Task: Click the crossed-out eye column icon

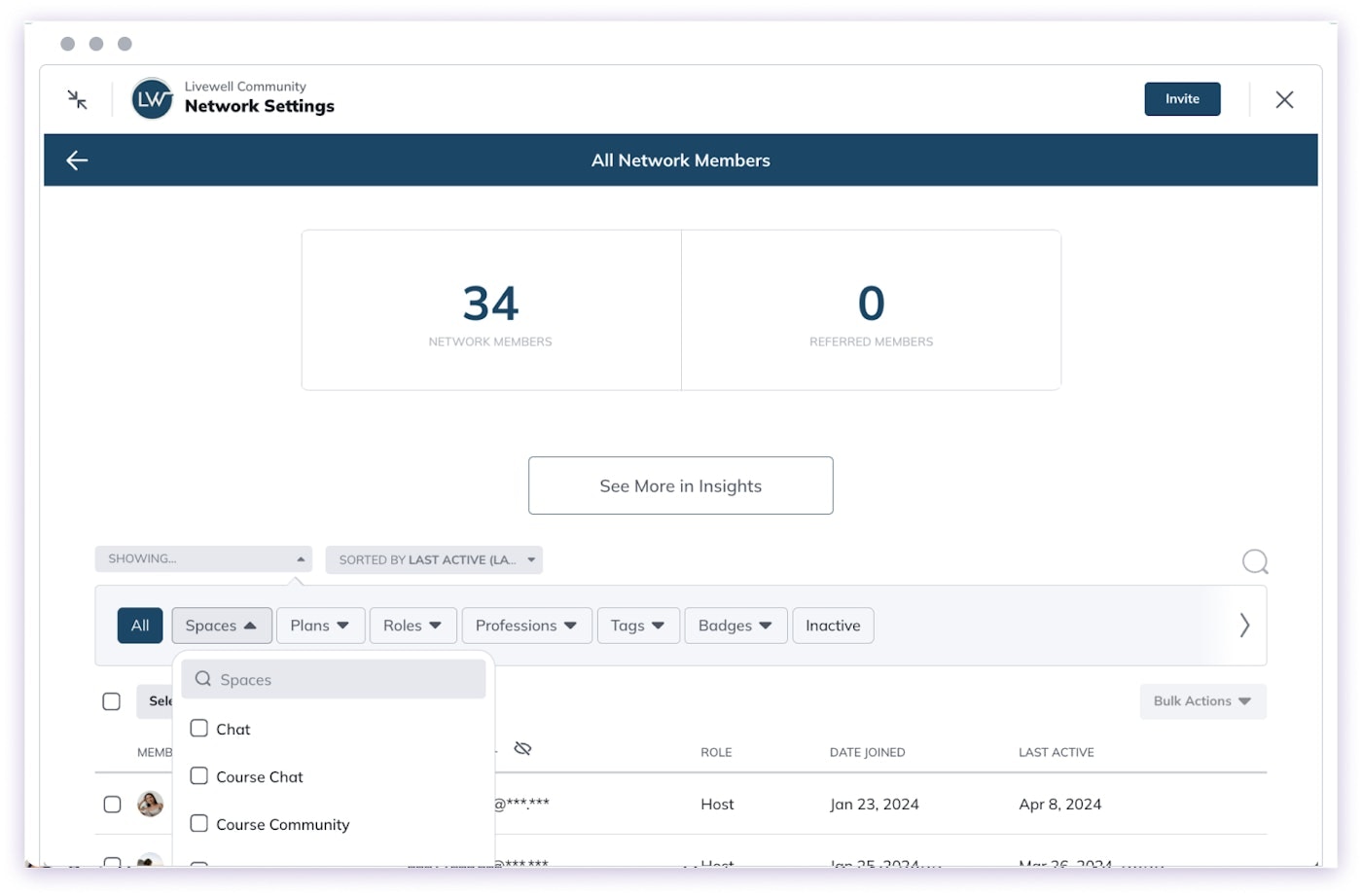Action: coord(522,748)
